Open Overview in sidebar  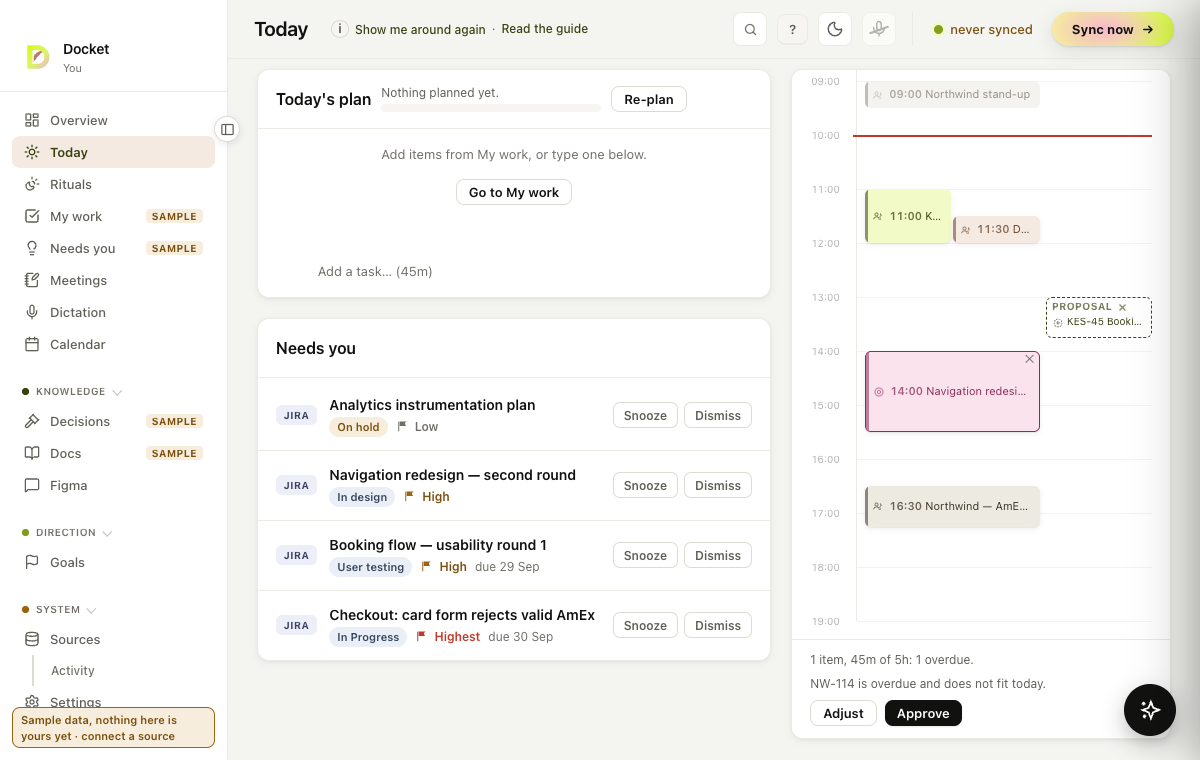[x=113, y=120]
